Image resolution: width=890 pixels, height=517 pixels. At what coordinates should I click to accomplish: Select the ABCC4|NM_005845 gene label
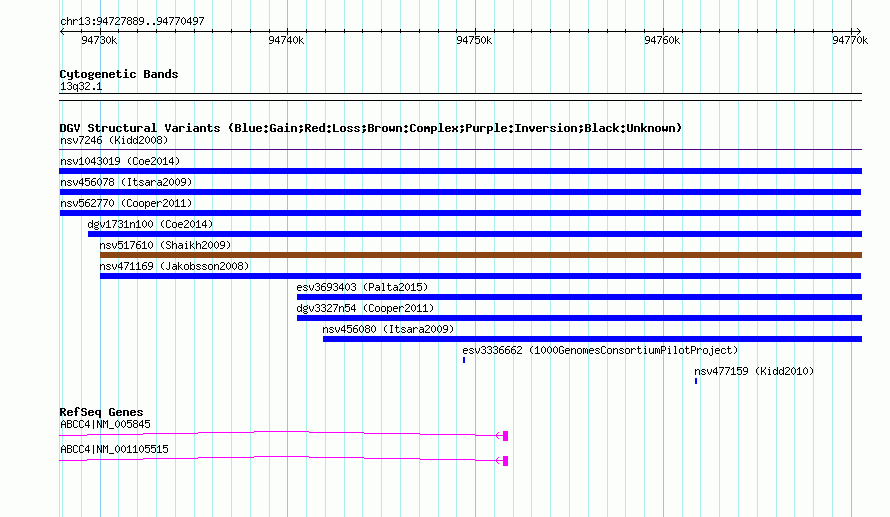tap(105, 424)
